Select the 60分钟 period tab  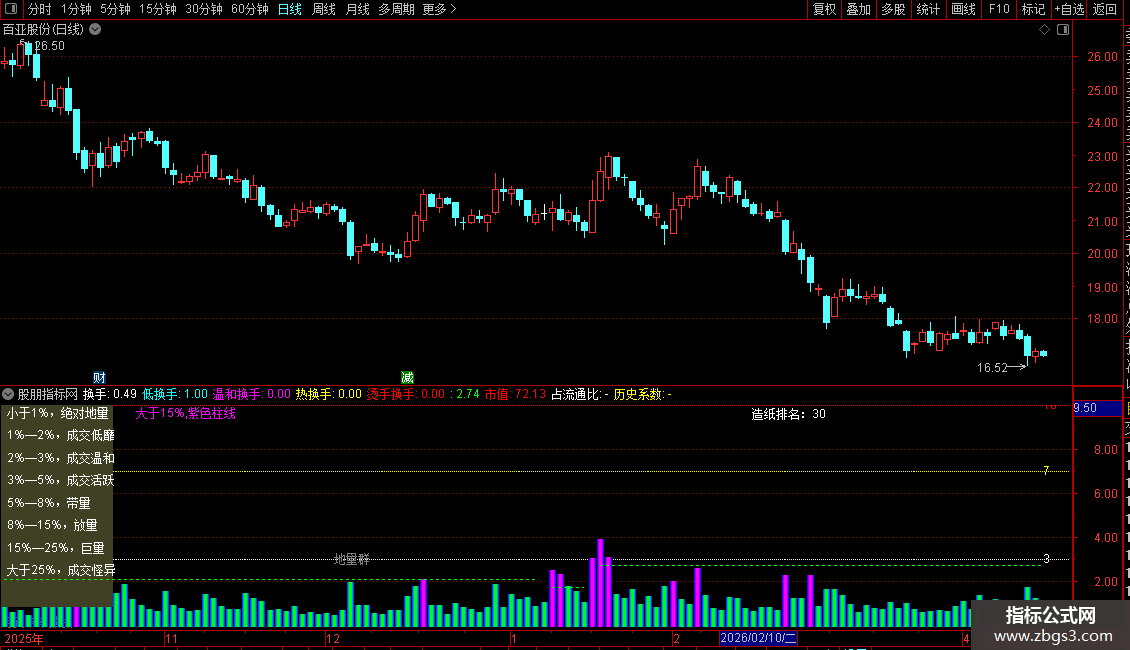tap(249, 9)
